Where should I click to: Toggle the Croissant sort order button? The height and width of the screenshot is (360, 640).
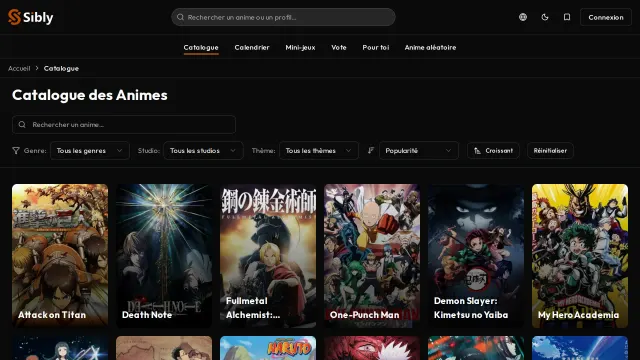tap(493, 151)
